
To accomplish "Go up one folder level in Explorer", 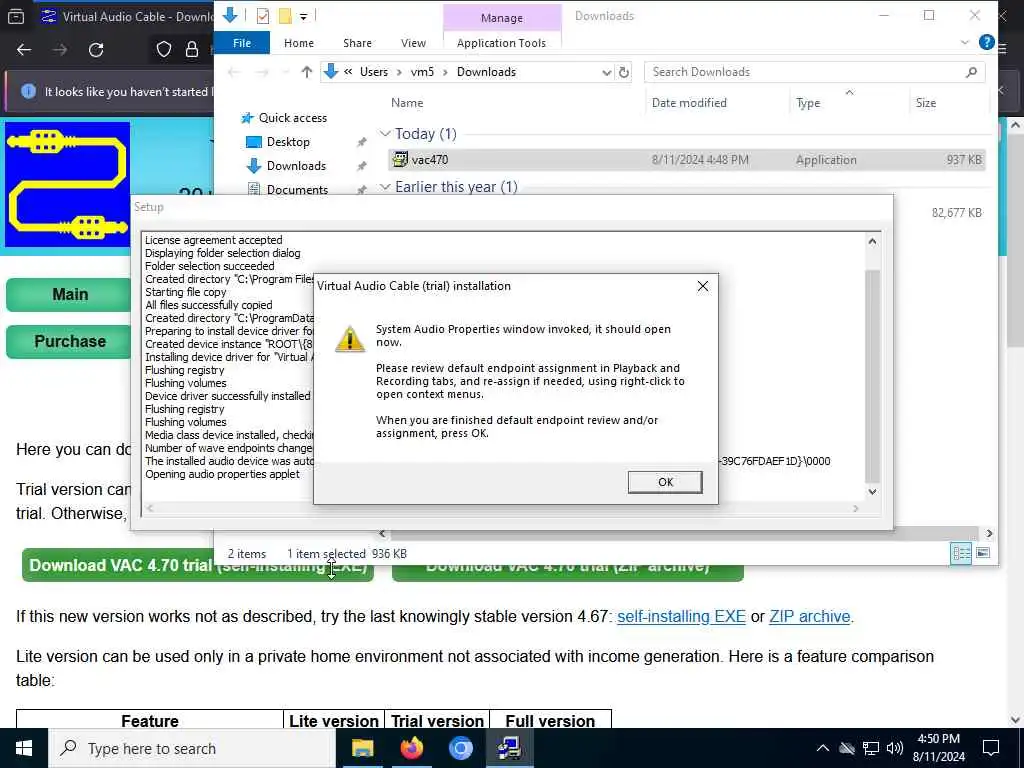I will pos(306,72).
